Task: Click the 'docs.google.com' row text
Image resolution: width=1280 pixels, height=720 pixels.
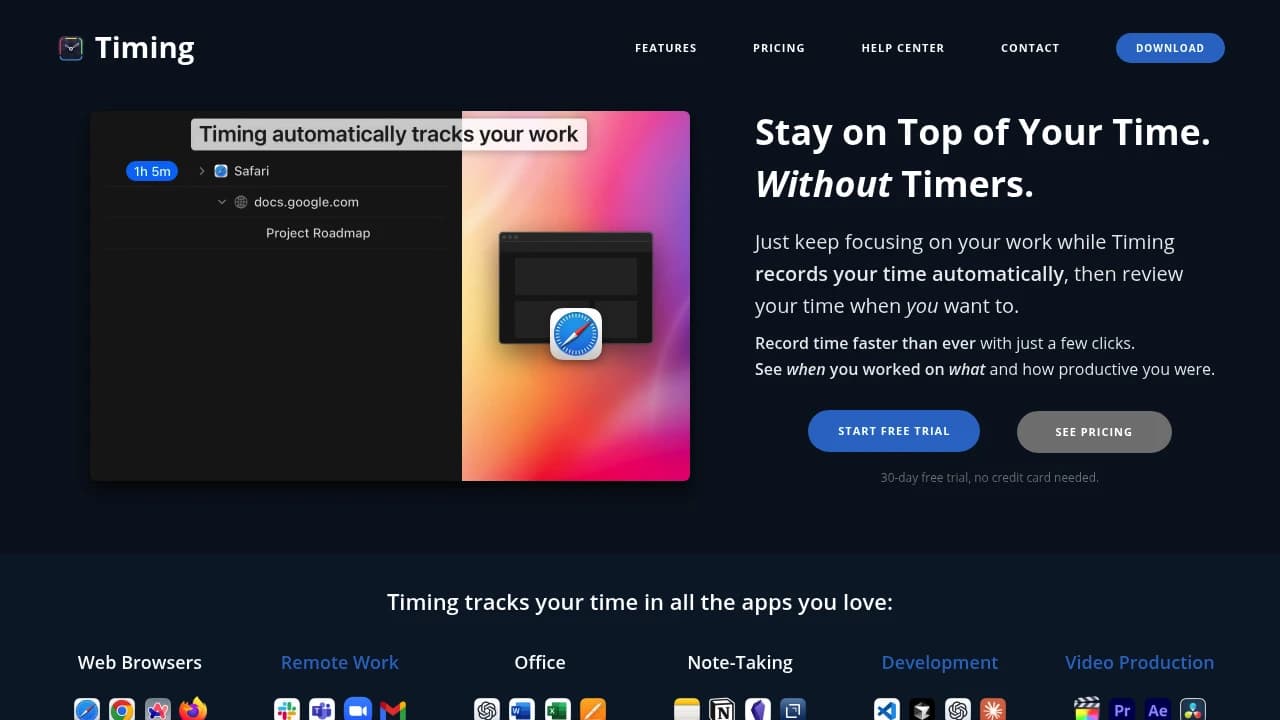Action: pos(306,202)
